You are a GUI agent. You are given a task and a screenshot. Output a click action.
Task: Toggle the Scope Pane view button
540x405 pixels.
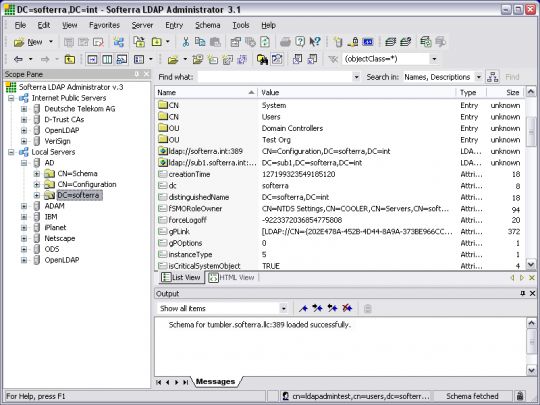click(x=92, y=60)
